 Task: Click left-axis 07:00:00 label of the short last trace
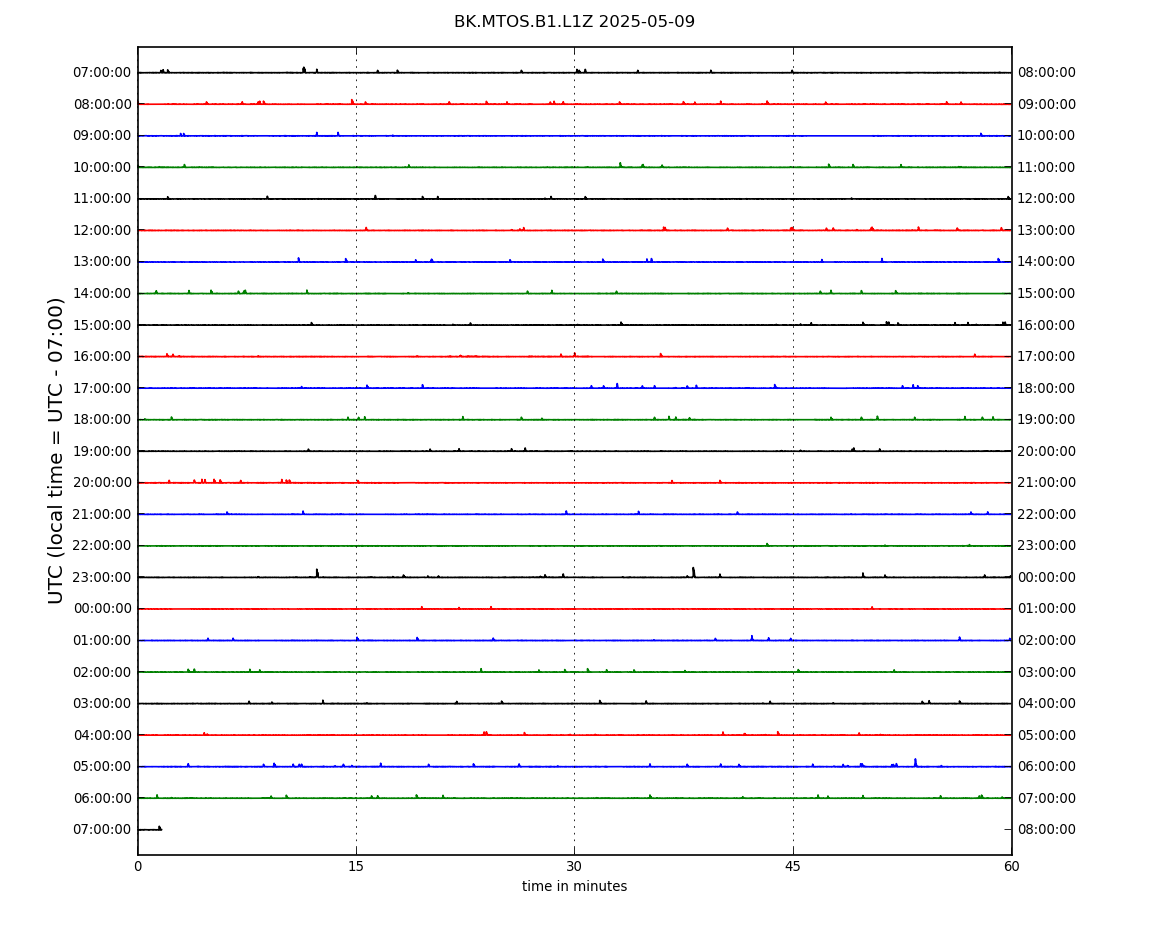point(102,830)
